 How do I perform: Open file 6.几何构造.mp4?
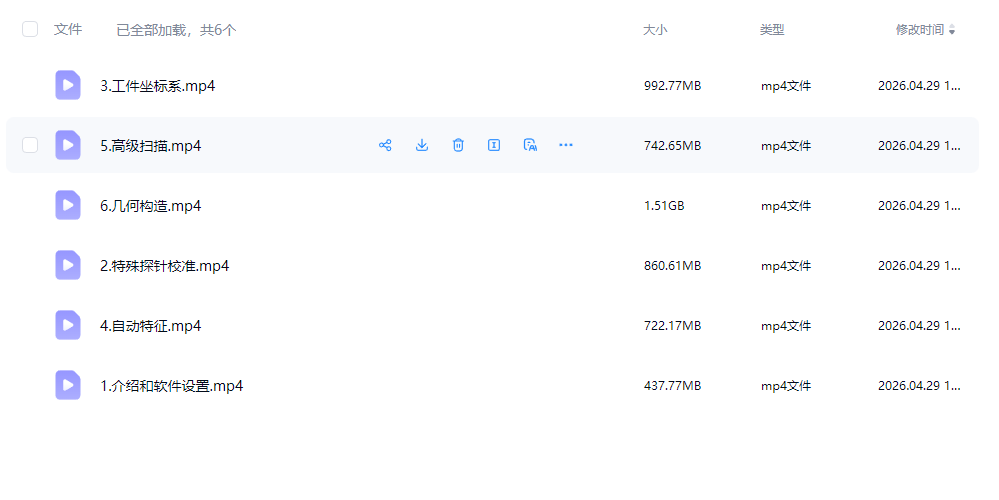point(150,206)
